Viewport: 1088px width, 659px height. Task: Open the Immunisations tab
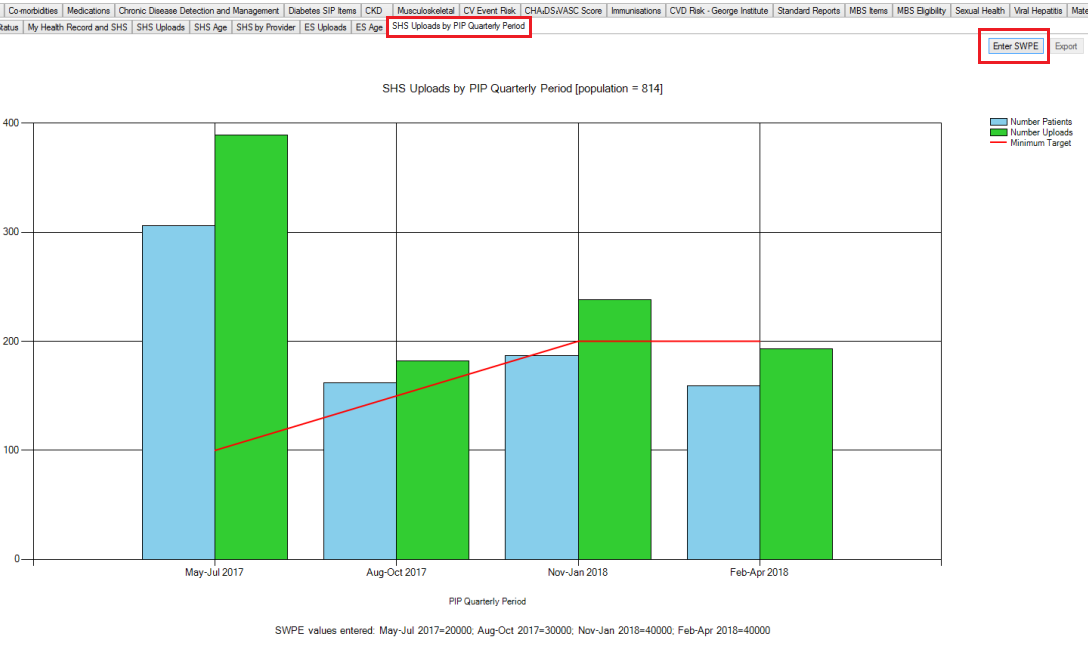pyautogui.click(x=636, y=10)
